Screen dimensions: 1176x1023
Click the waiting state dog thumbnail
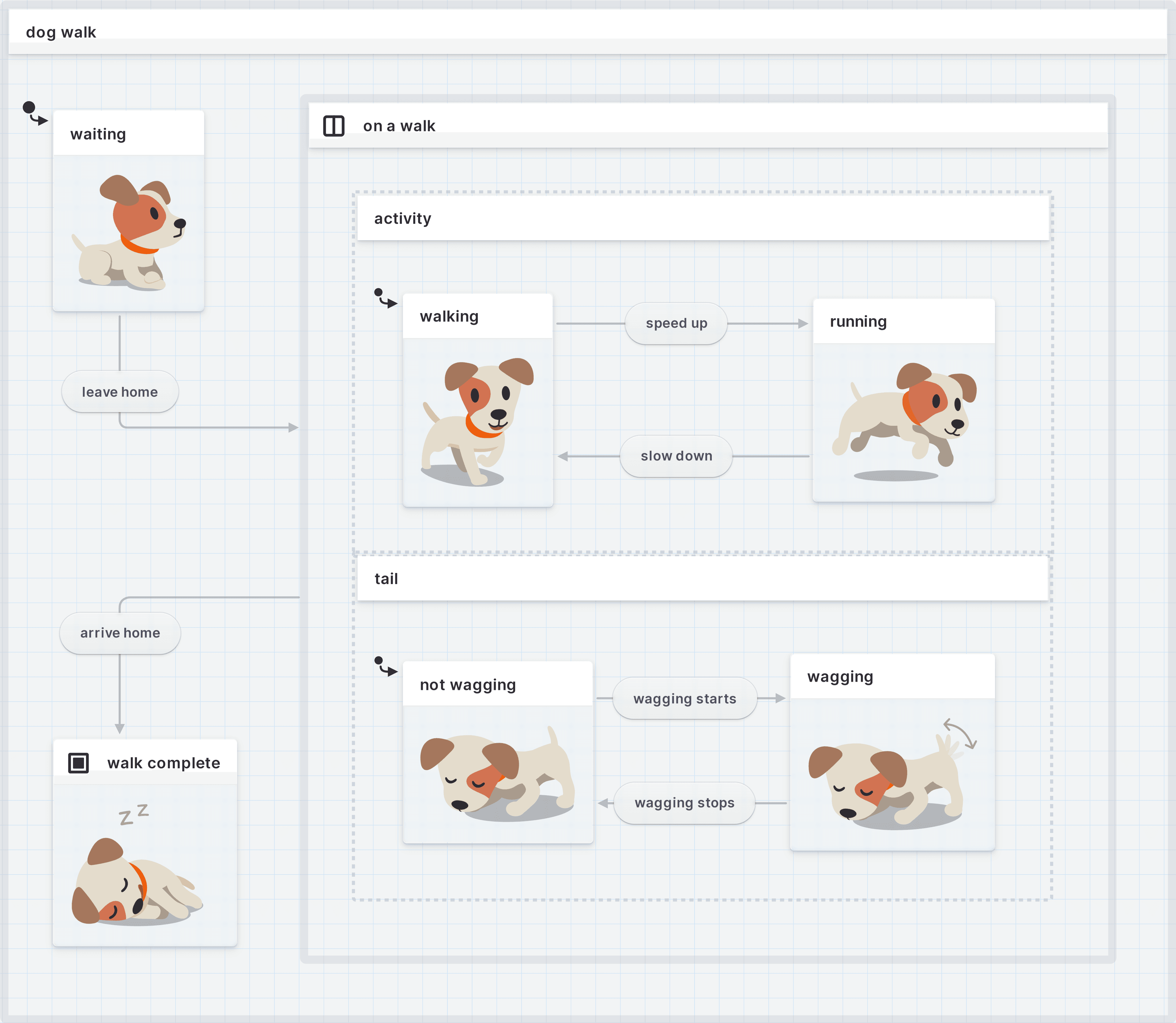tap(129, 233)
